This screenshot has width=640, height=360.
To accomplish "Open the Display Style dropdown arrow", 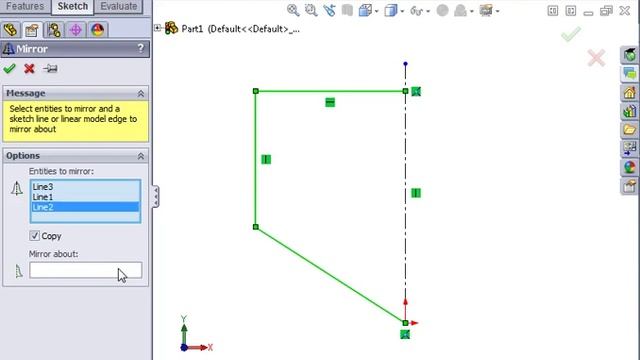I will pos(402,11).
